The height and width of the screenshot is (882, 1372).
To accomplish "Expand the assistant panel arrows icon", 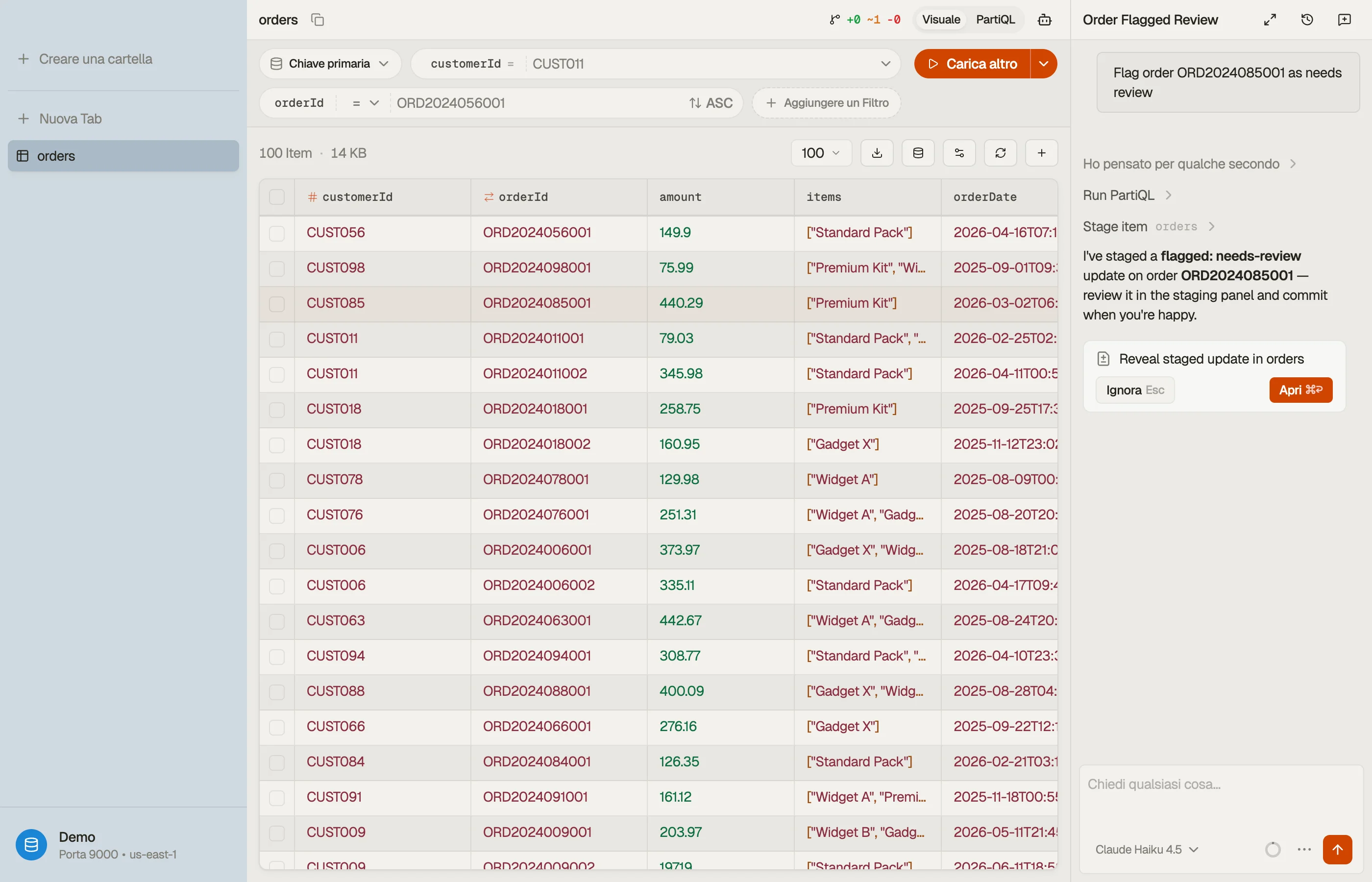I will click(1270, 20).
